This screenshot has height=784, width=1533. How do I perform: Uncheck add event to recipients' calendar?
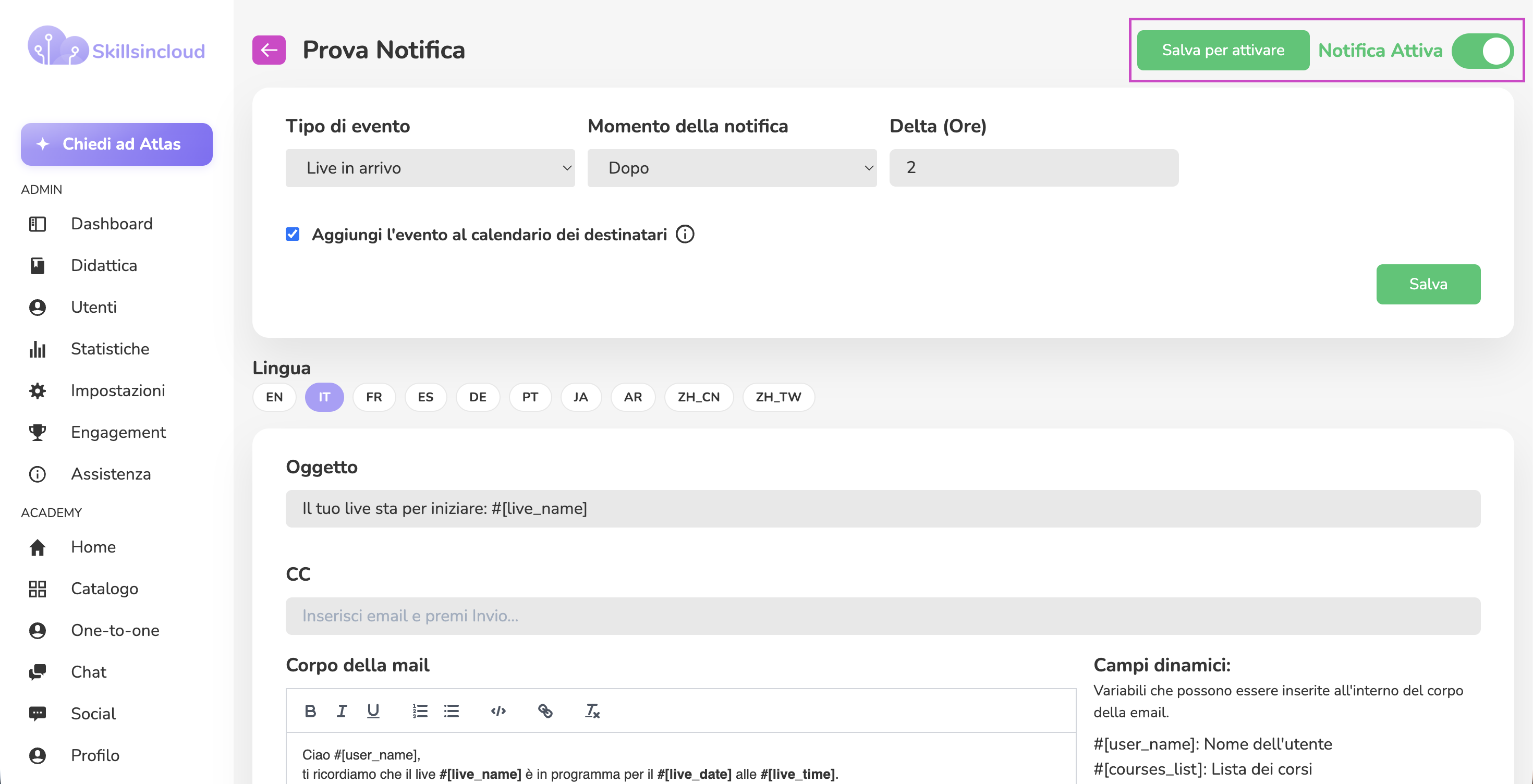tap(292, 235)
